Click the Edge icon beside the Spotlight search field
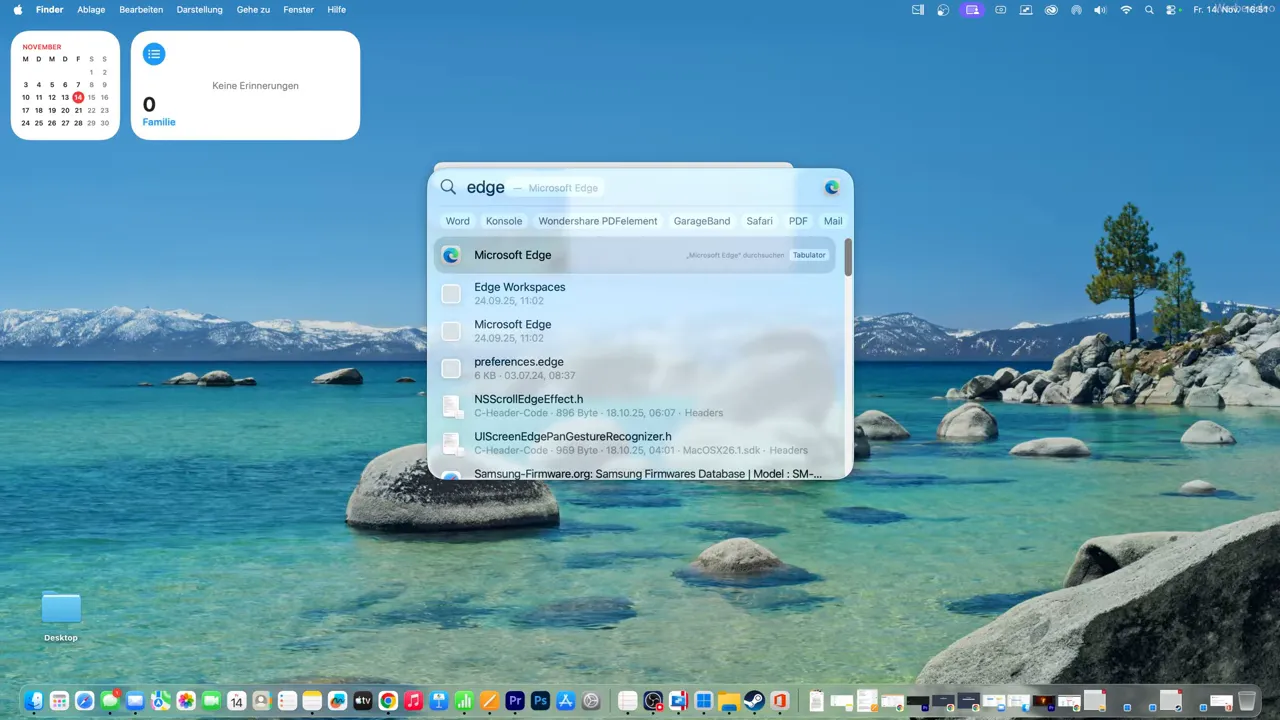The height and width of the screenshot is (720, 1280). pyautogui.click(x=831, y=187)
